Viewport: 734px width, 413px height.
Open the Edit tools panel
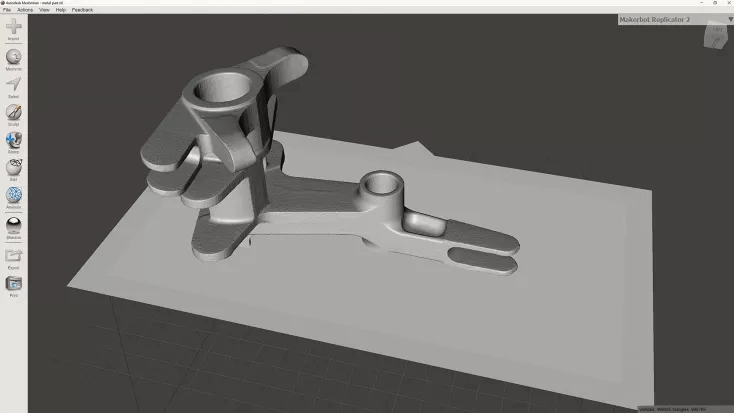[x=14, y=167]
